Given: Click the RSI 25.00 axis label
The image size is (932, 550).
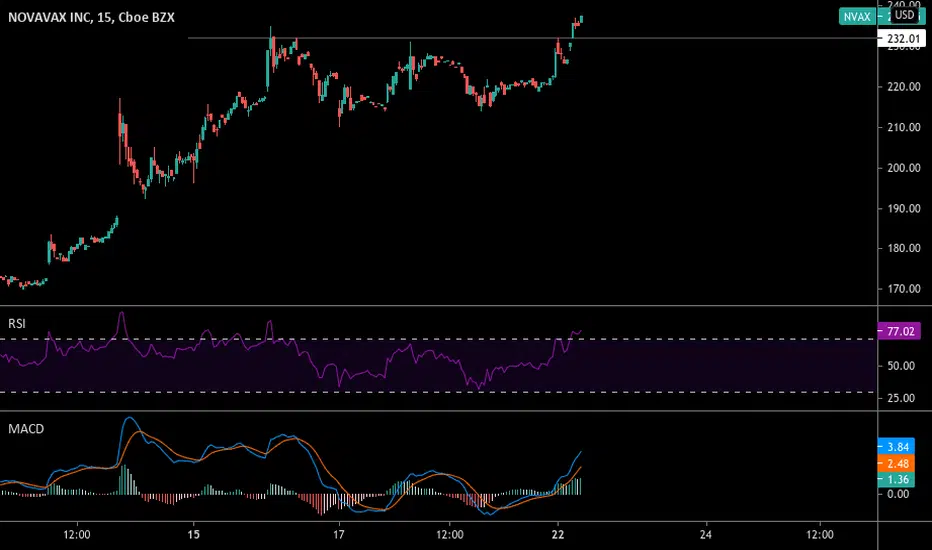Looking at the screenshot, I should [x=901, y=398].
